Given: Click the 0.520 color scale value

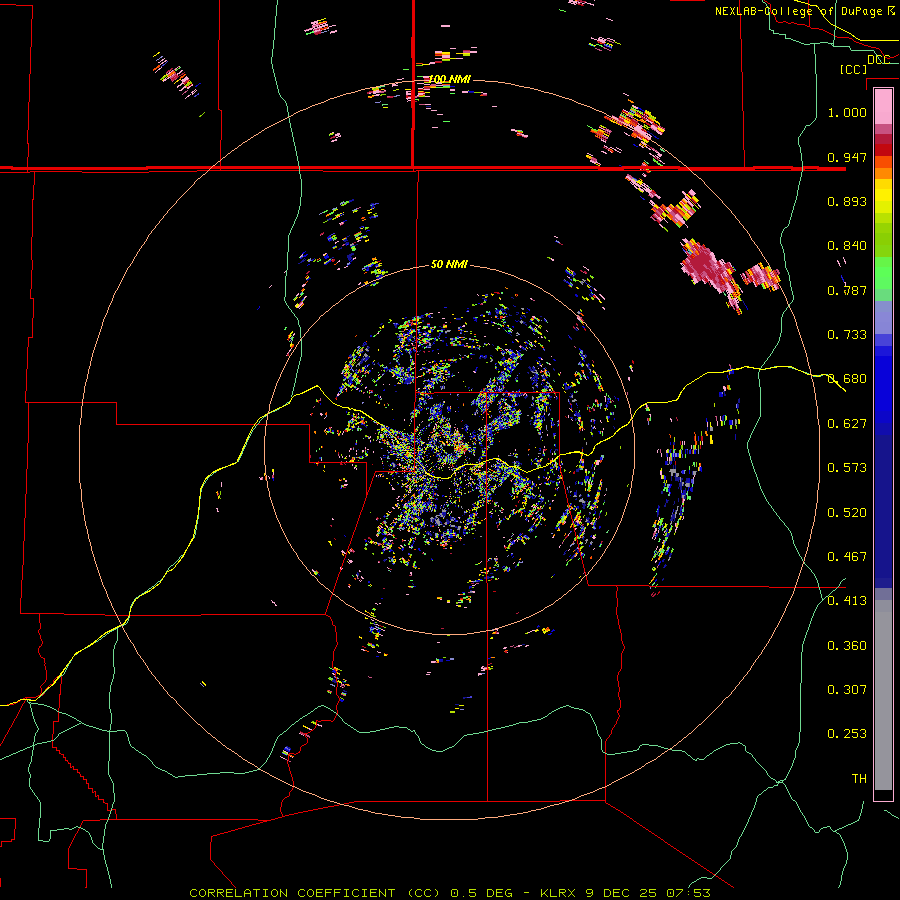Looking at the screenshot, I should 847,513.
